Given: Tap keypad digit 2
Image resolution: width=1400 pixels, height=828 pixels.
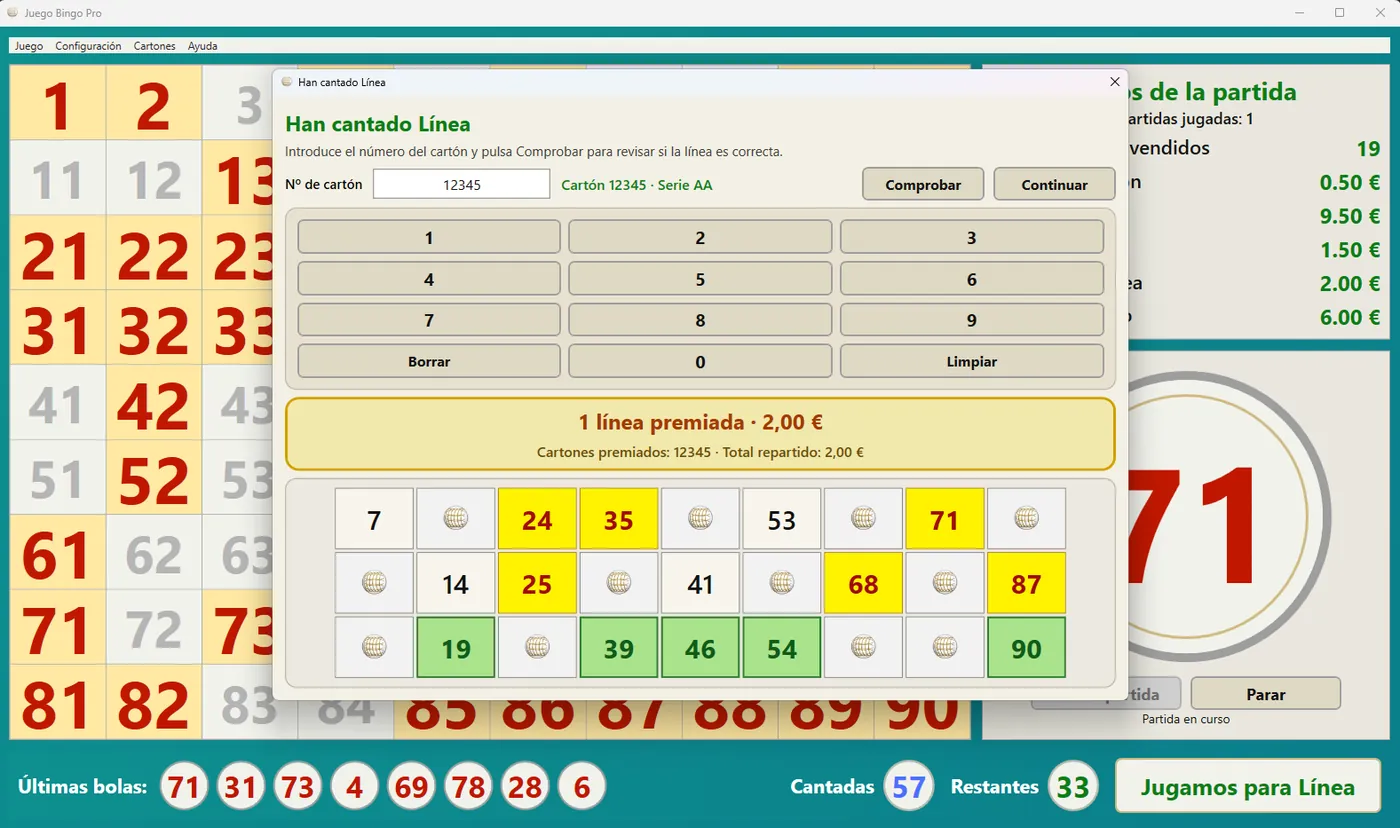Looking at the screenshot, I should tap(700, 237).
